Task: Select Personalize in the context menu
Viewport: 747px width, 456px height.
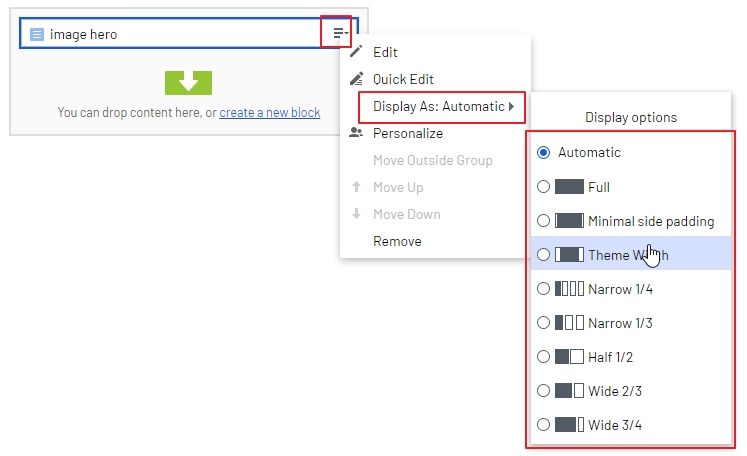Action: point(407,133)
